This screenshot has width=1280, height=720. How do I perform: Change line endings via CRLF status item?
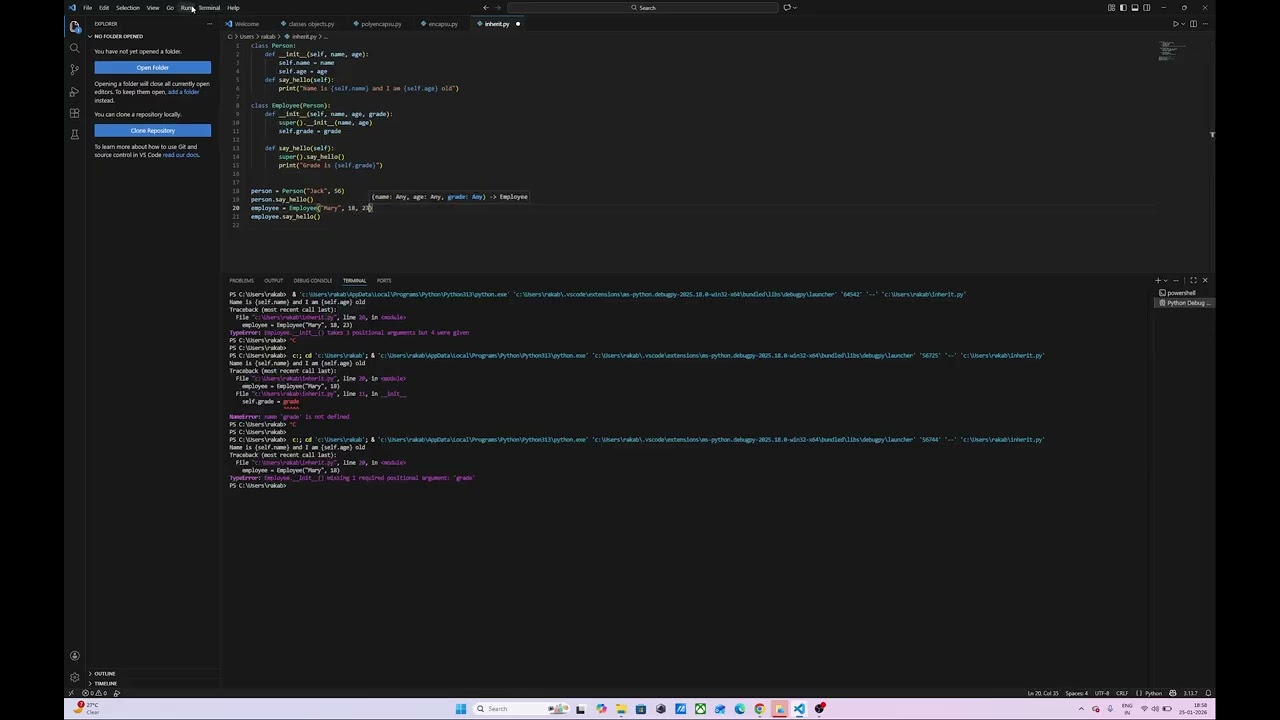(x=1122, y=693)
